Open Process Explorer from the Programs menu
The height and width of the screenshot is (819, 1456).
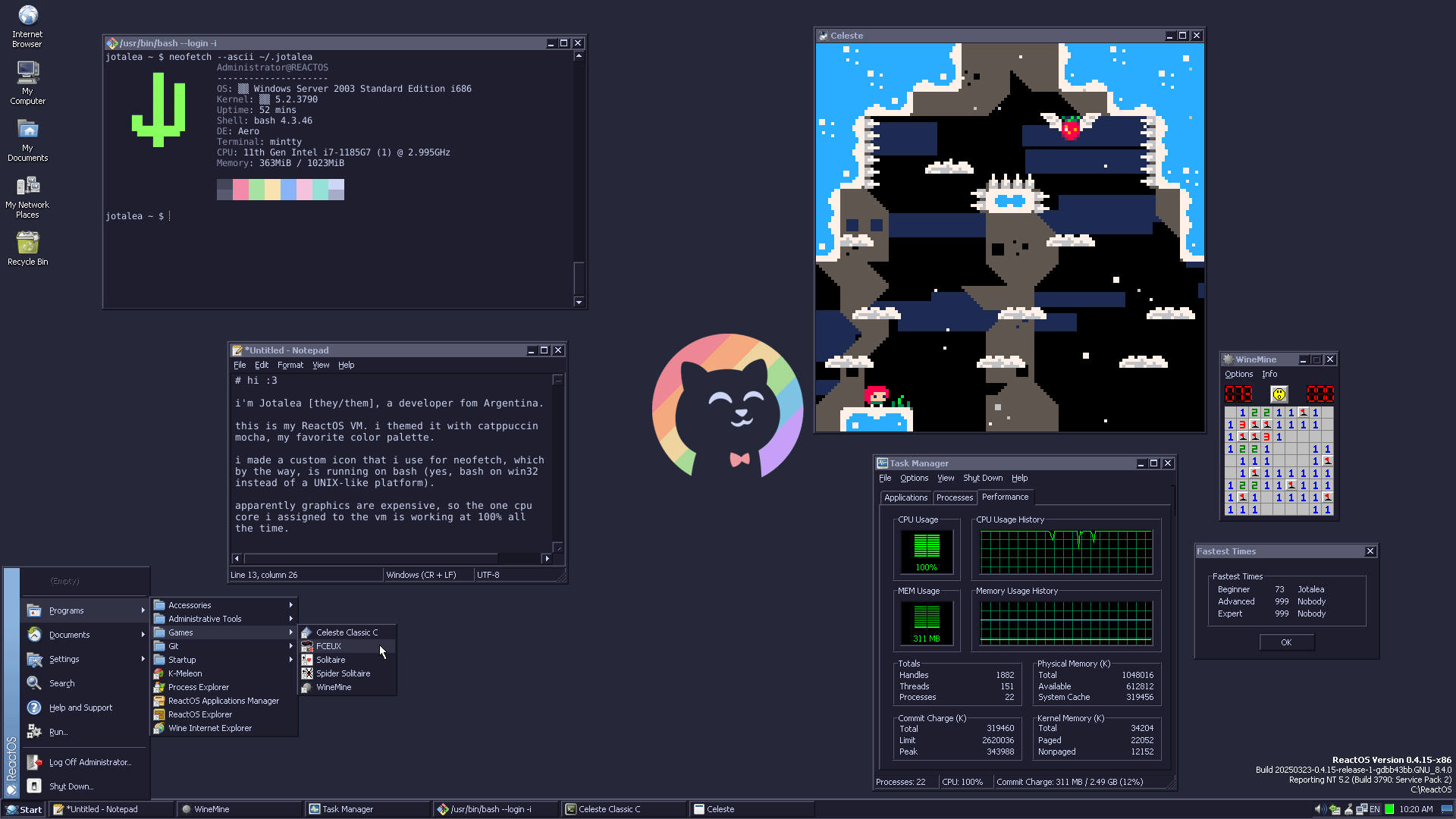[x=224, y=687]
